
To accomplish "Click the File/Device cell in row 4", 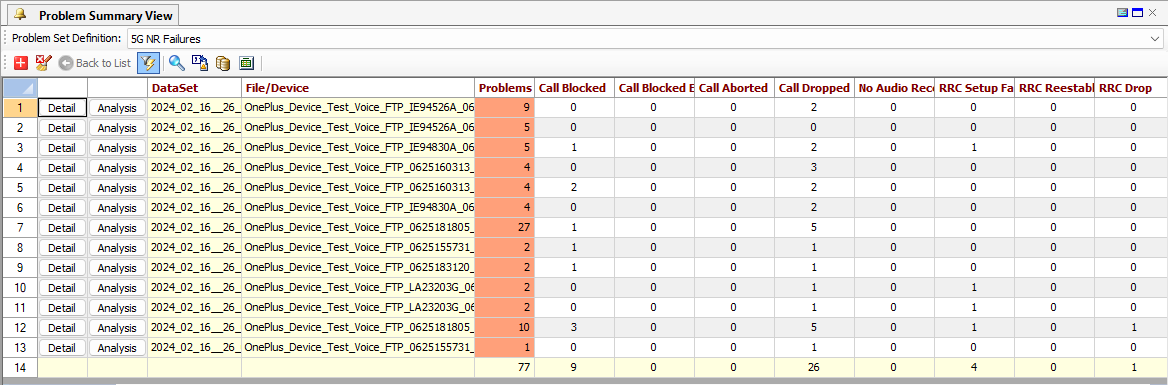I will [358, 168].
